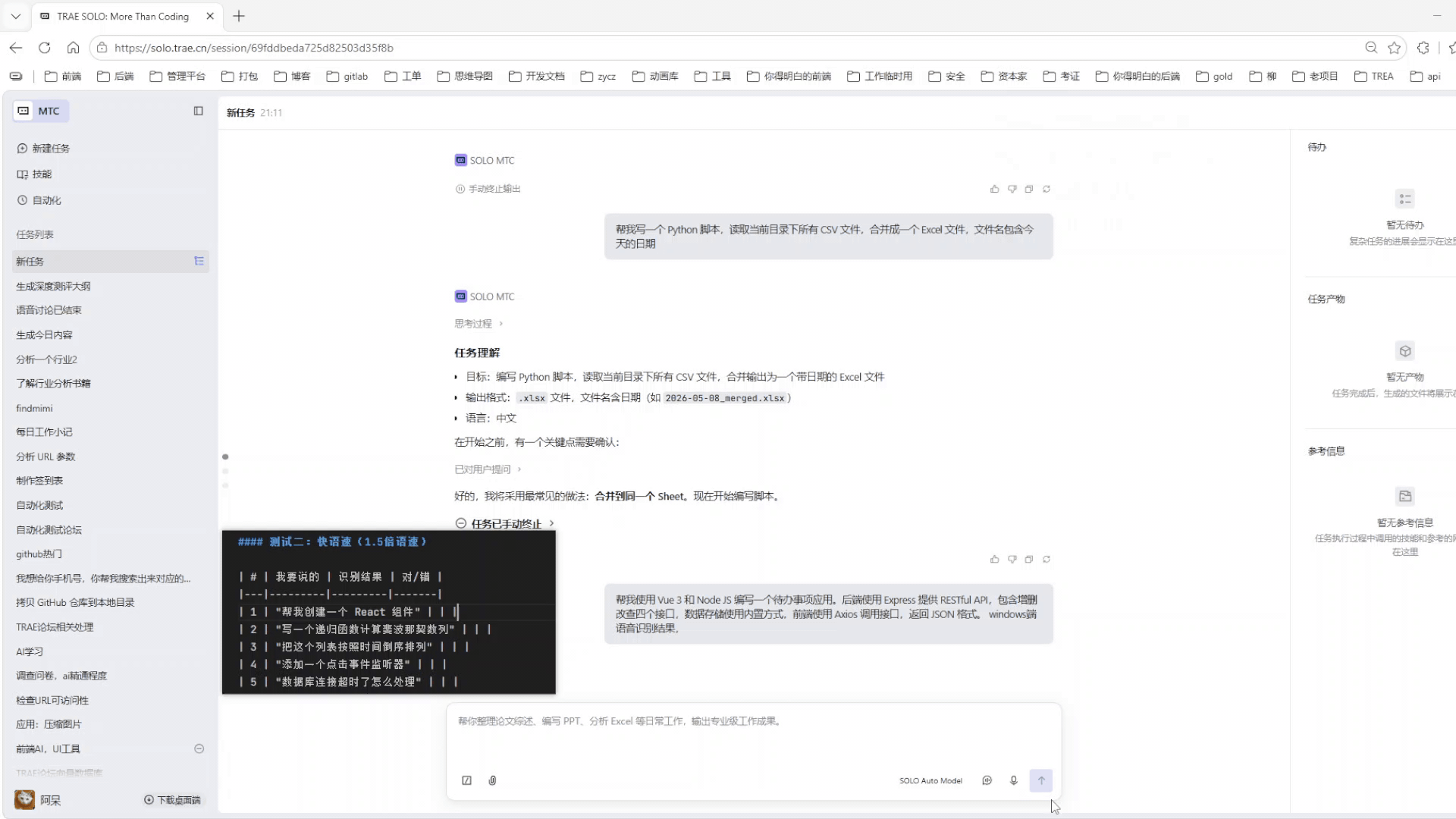Open 思维导图 bookmarks folder
This screenshot has height=819, width=1456.
point(465,76)
